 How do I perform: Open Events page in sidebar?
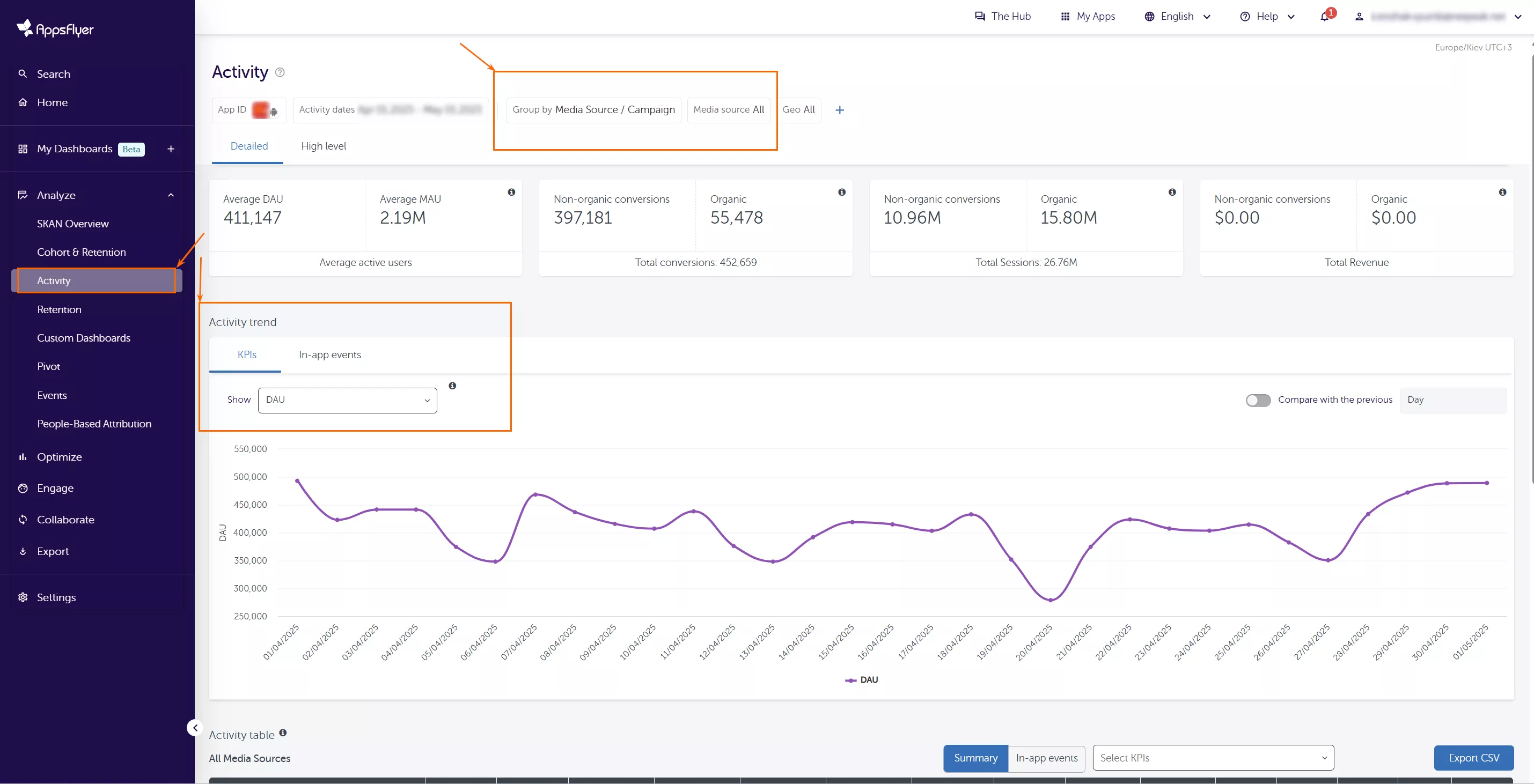tap(52, 395)
